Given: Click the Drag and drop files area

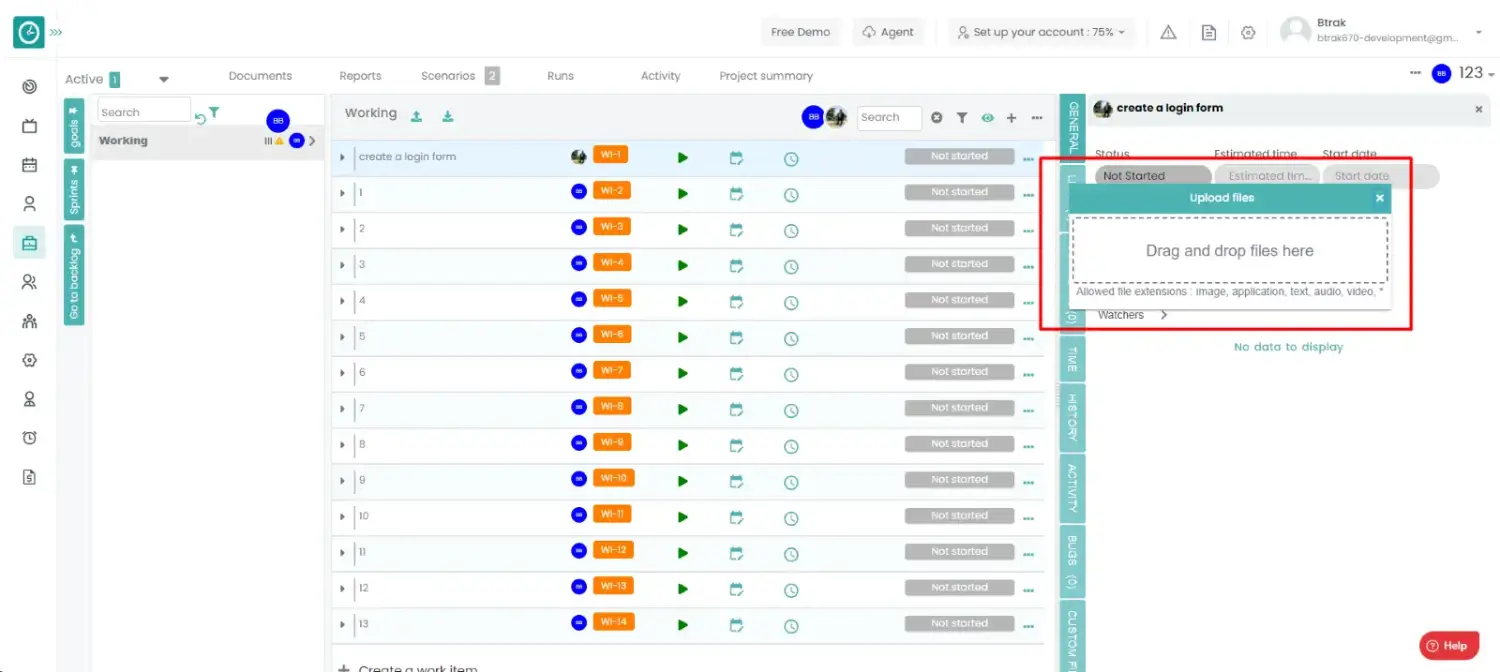Looking at the screenshot, I should tap(1229, 251).
